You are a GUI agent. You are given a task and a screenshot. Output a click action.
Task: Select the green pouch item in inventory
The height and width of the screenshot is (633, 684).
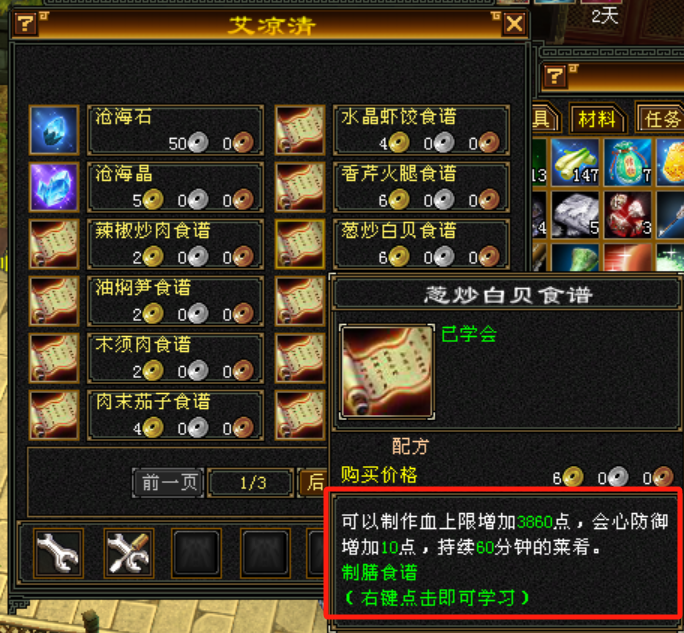[628, 163]
